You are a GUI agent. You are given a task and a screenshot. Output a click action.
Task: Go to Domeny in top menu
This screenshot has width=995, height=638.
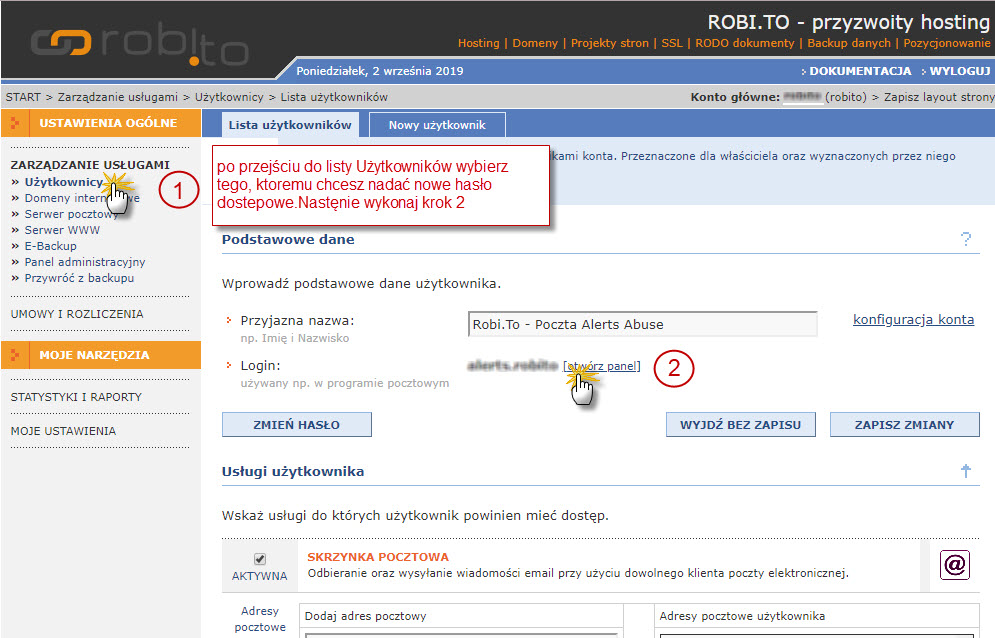point(535,43)
